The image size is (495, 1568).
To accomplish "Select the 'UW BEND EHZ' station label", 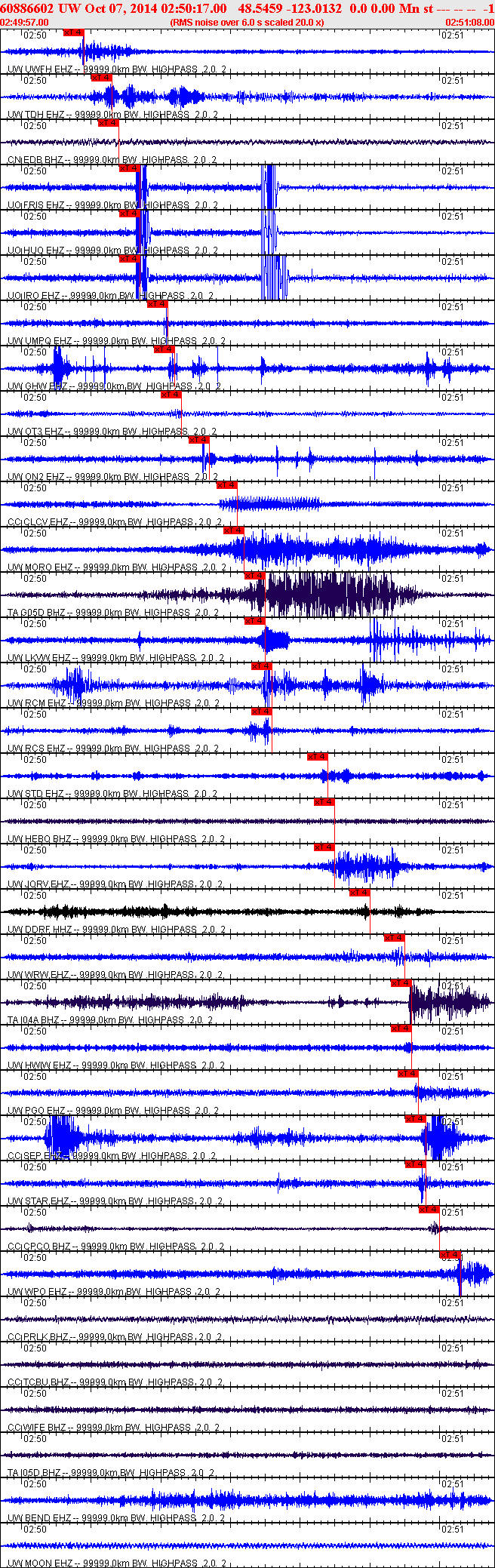I will [39, 1518].
